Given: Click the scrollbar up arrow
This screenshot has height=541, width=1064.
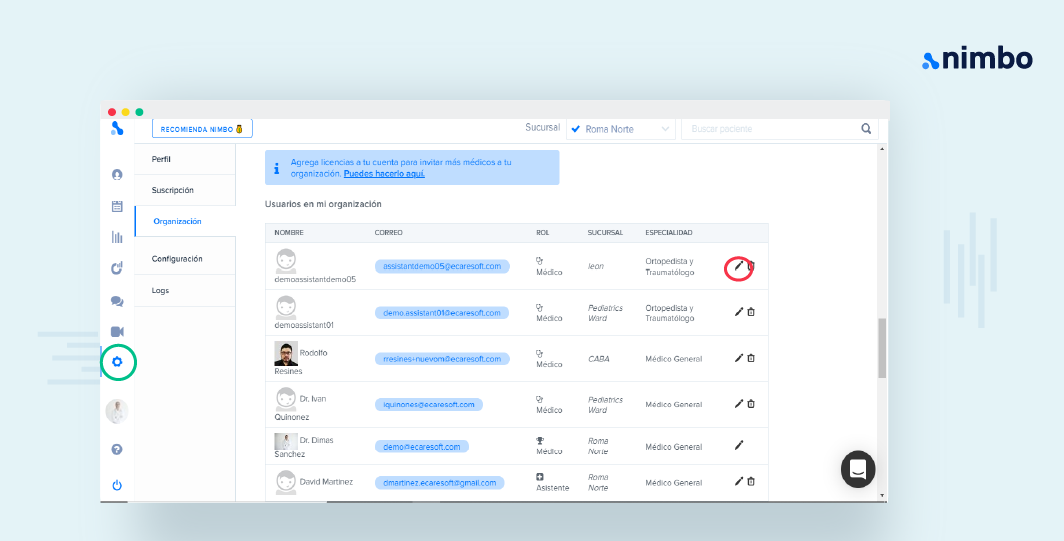Looking at the screenshot, I should (x=882, y=149).
